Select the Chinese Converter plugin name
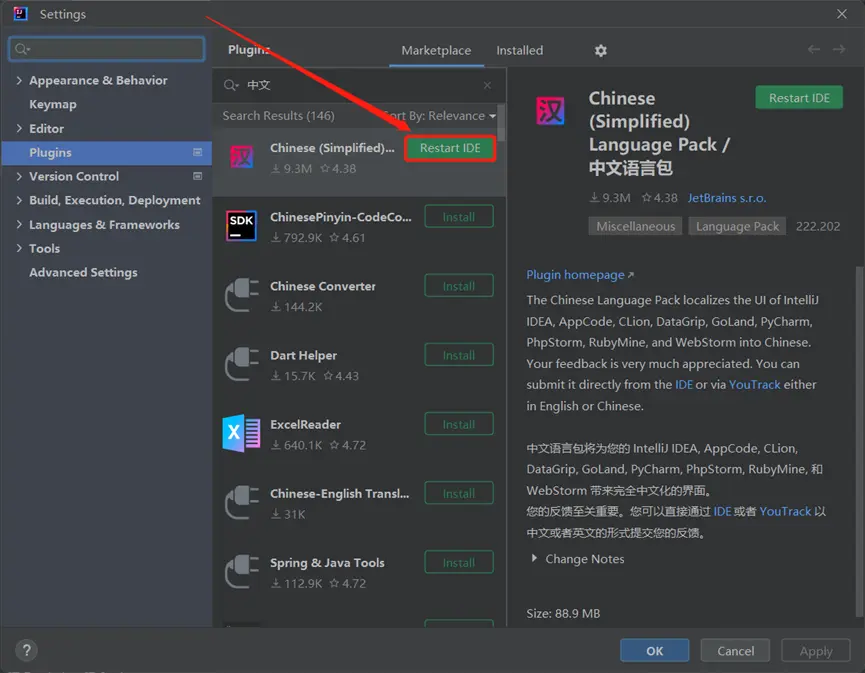The width and height of the screenshot is (865, 673). point(323,286)
